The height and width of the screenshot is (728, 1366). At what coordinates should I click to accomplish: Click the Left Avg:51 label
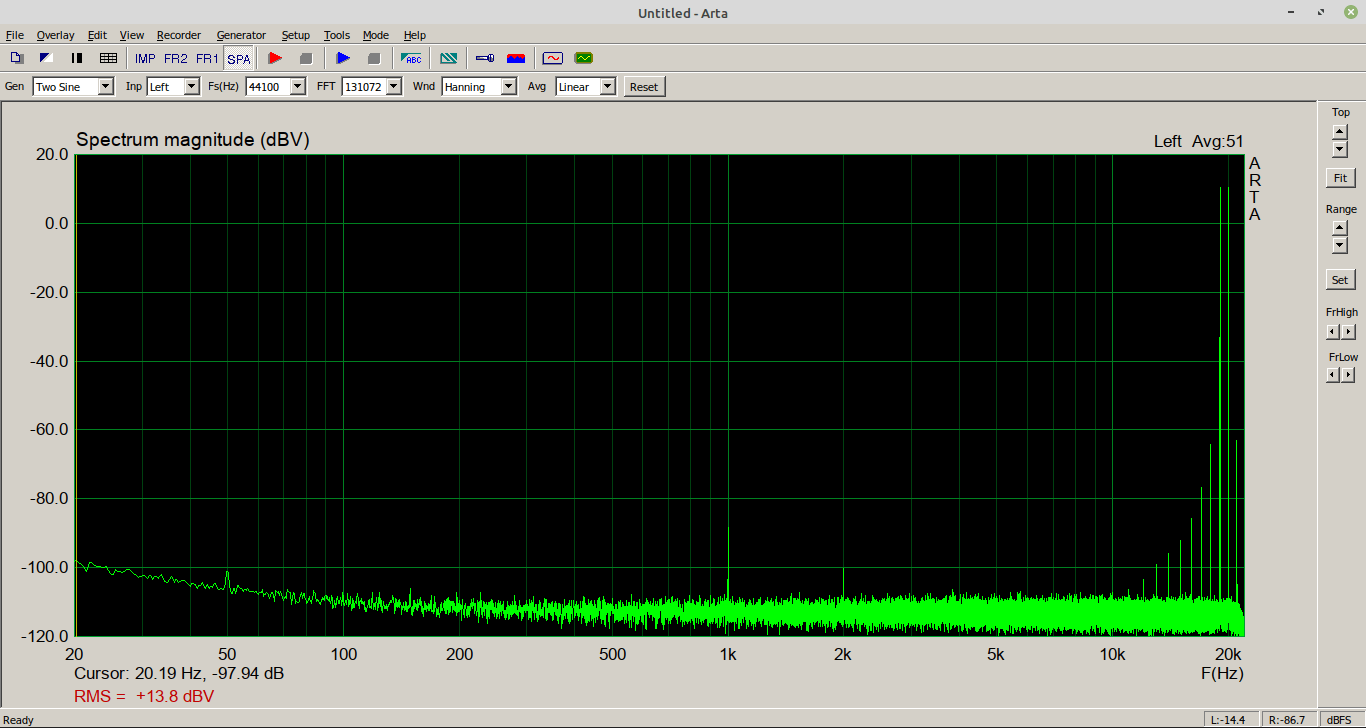(1199, 142)
